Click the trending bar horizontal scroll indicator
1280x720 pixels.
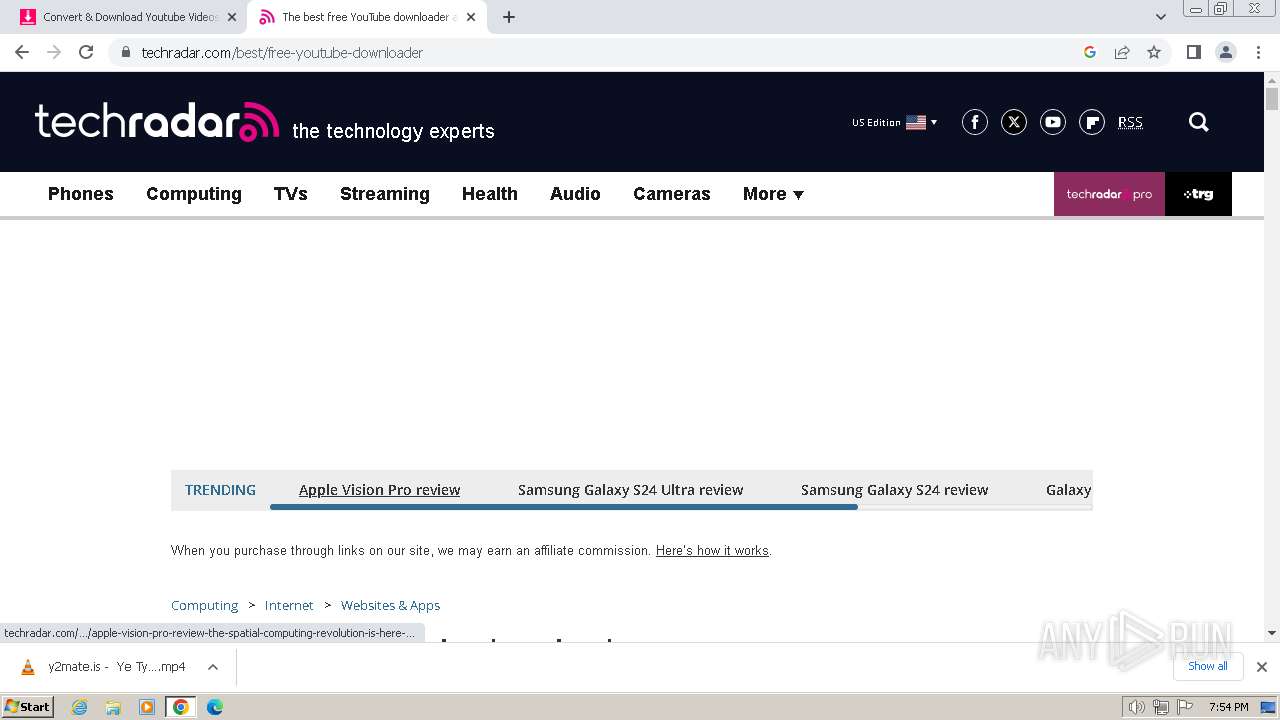tap(564, 507)
